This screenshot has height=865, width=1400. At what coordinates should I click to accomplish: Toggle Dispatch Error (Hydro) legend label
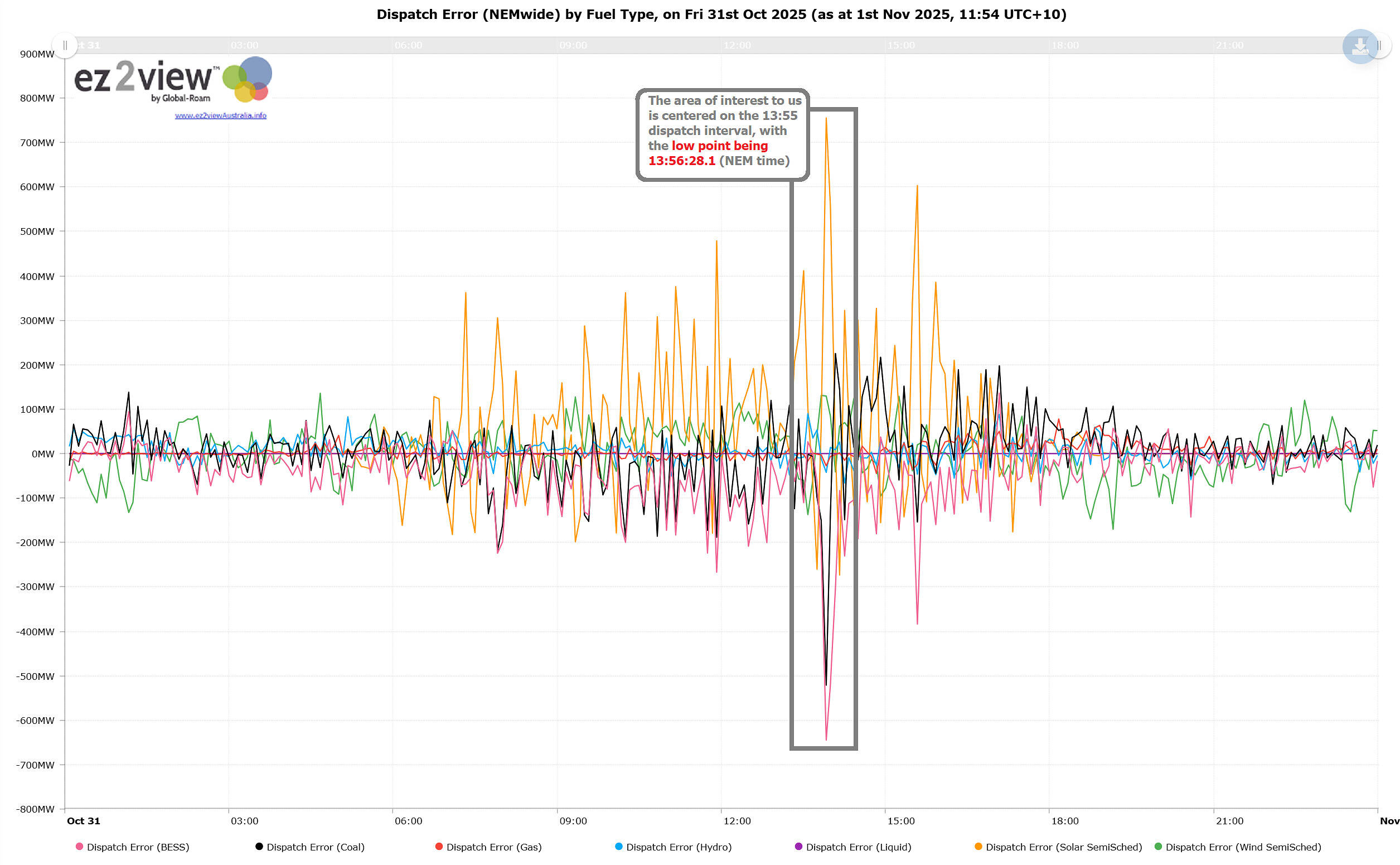pyautogui.click(x=679, y=847)
